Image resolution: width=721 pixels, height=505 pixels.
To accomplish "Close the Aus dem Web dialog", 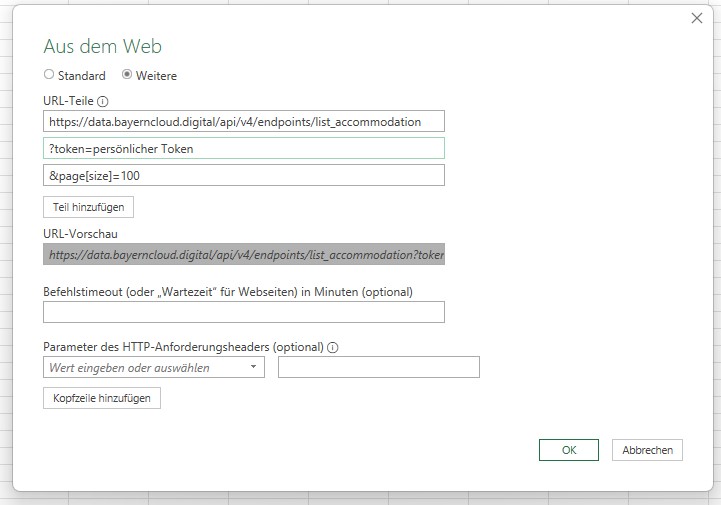I will pos(696,18).
